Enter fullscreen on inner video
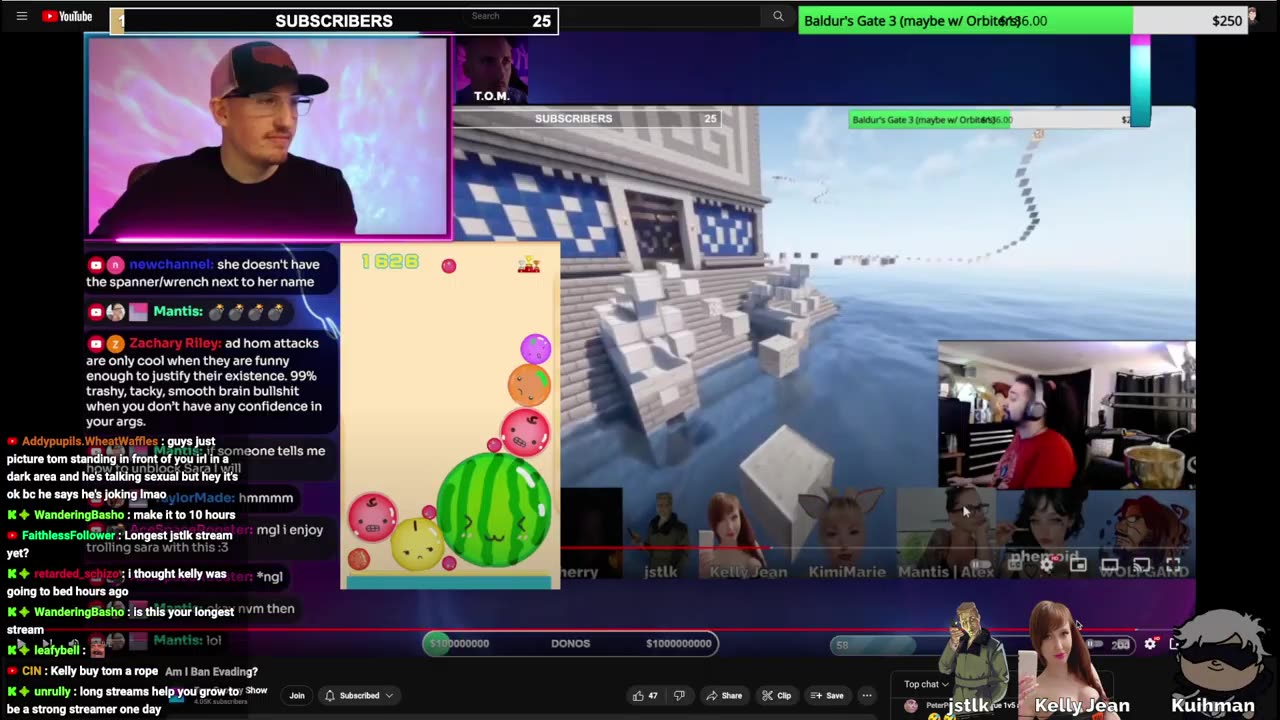 point(1173,565)
